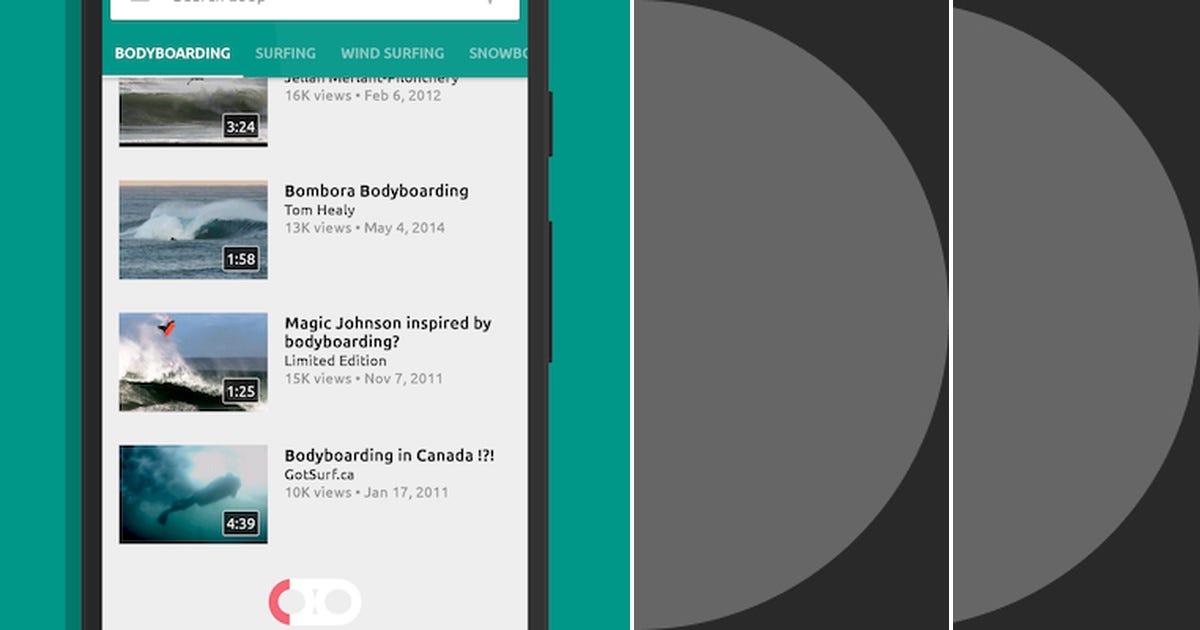The height and width of the screenshot is (630, 1200).
Task: Click the 3:24 duration badge
Action: click(x=241, y=128)
